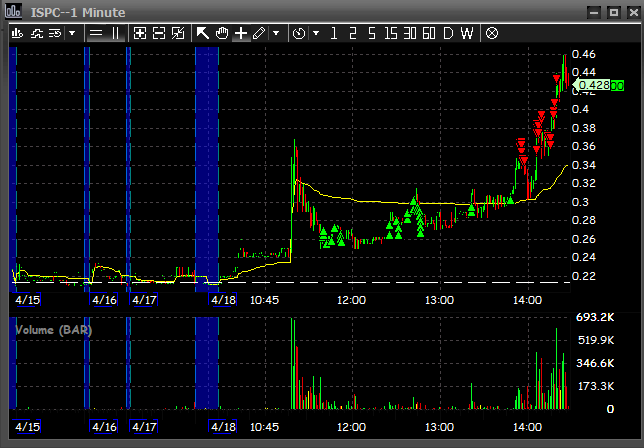644x448 pixels.
Task: Click the ISPC--1 Minute window title
Action: coord(78,12)
